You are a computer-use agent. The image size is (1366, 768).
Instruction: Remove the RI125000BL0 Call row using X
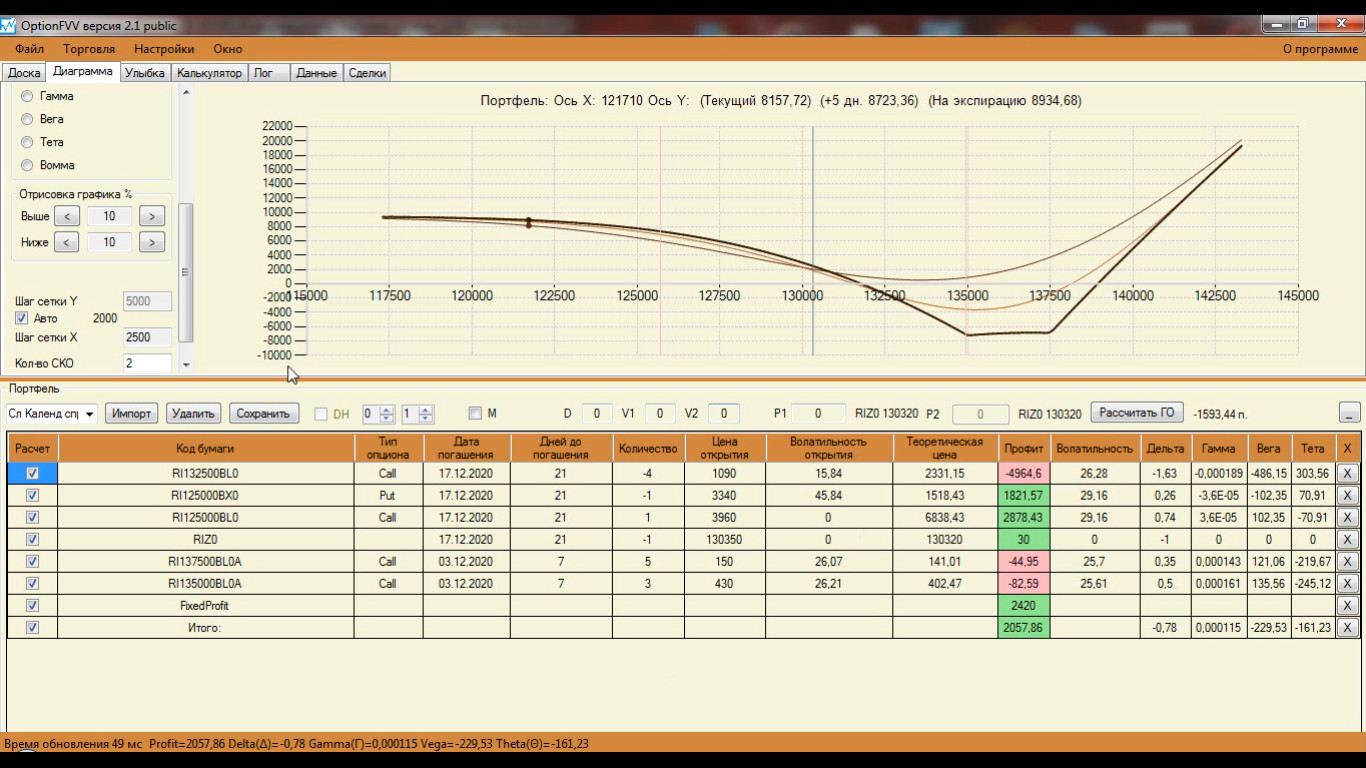coord(1347,517)
